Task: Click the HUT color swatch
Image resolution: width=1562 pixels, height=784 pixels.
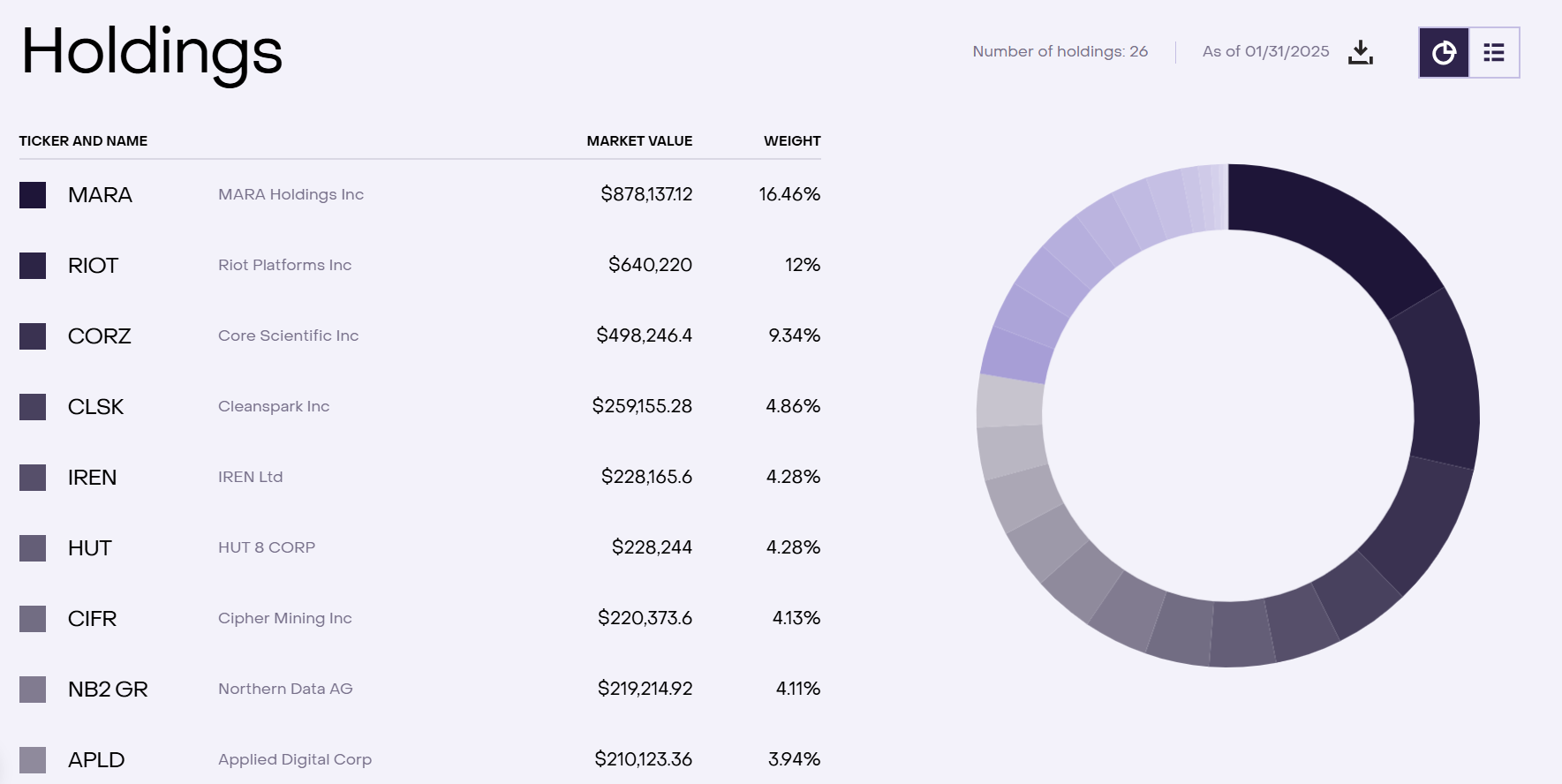Action: 33,548
